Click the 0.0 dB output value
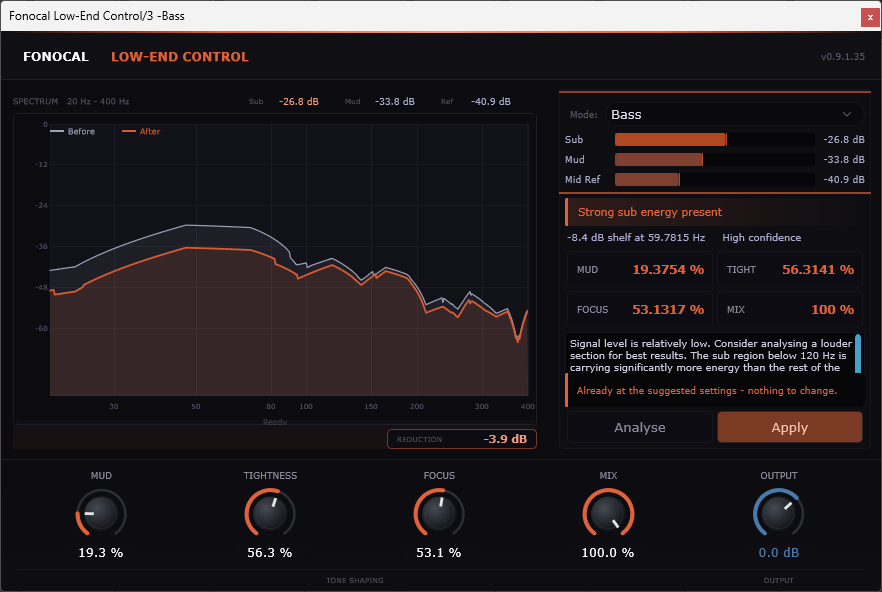882x592 pixels. click(778, 553)
